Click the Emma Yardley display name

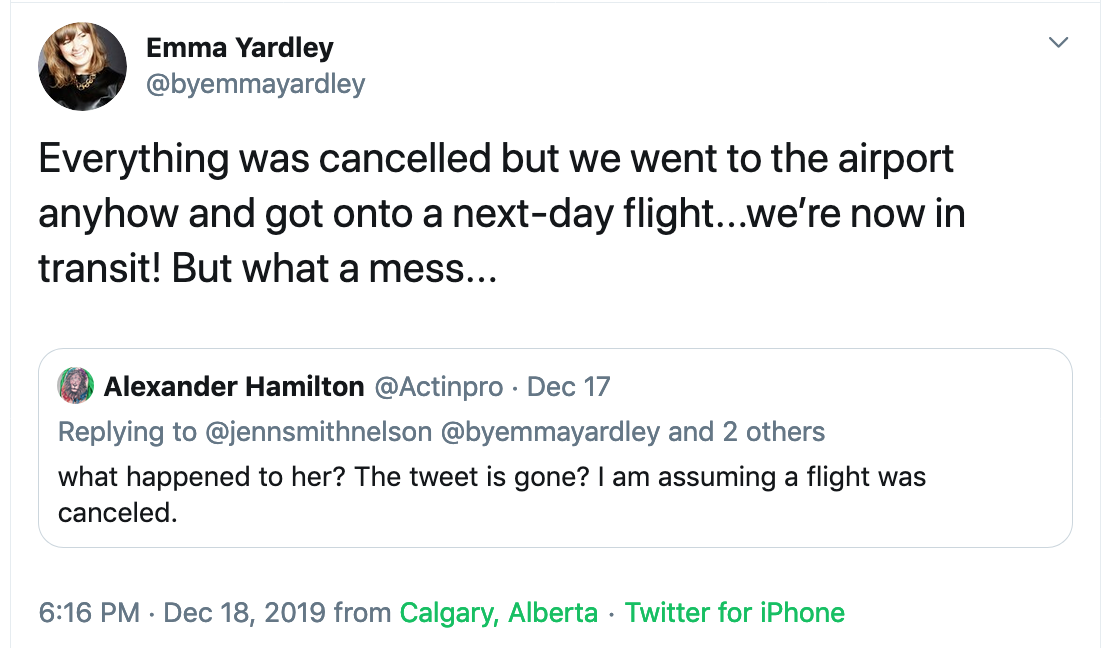coord(240,48)
